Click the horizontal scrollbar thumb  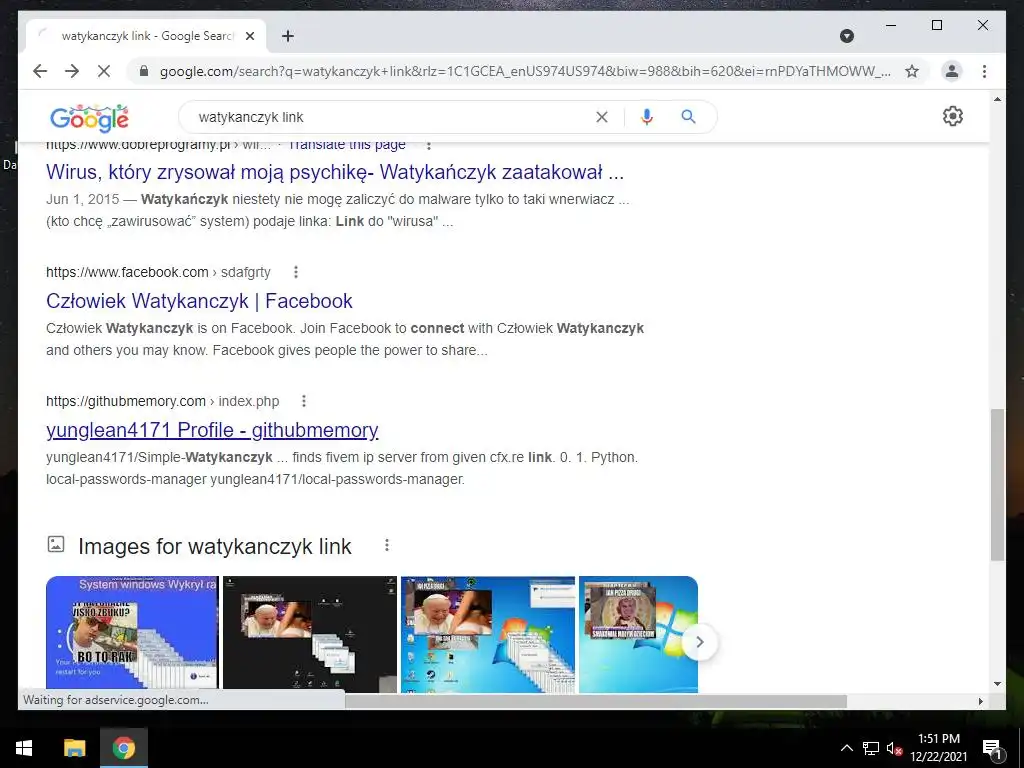click(x=596, y=701)
